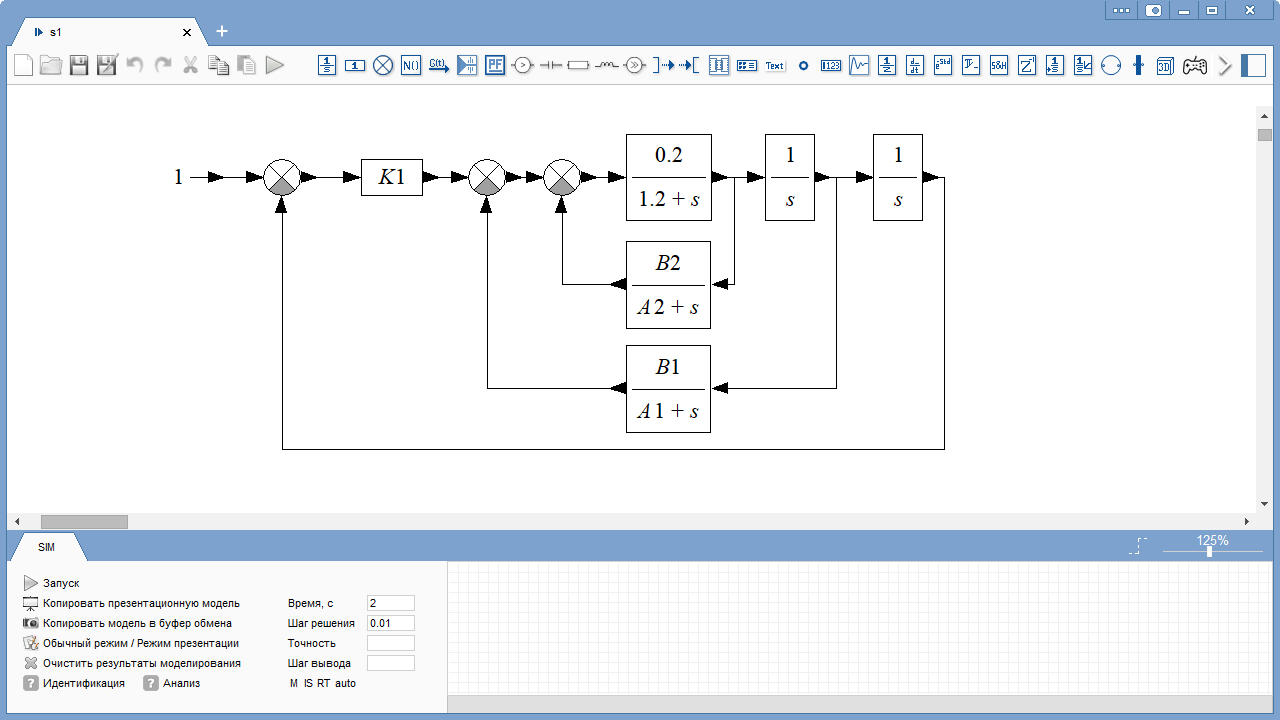Image resolution: width=1280 pixels, height=720 pixels.
Task: Select the B2/(A2+s) feedback block
Action: point(669,285)
